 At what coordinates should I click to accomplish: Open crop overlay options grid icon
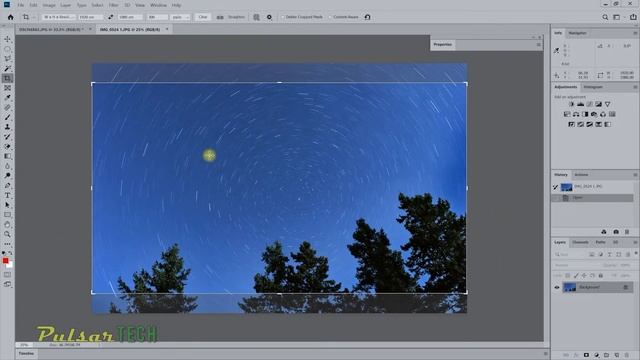[256, 17]
